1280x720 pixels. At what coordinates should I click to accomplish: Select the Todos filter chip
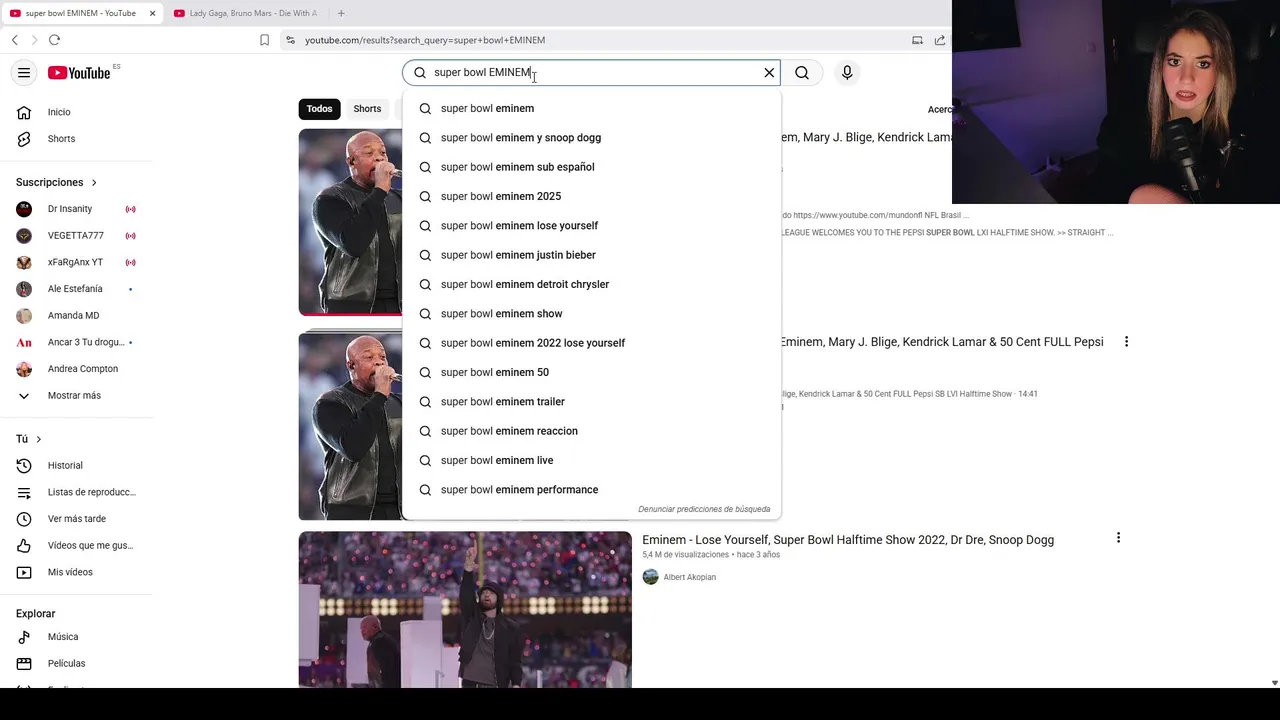click(x=319, y=109)
